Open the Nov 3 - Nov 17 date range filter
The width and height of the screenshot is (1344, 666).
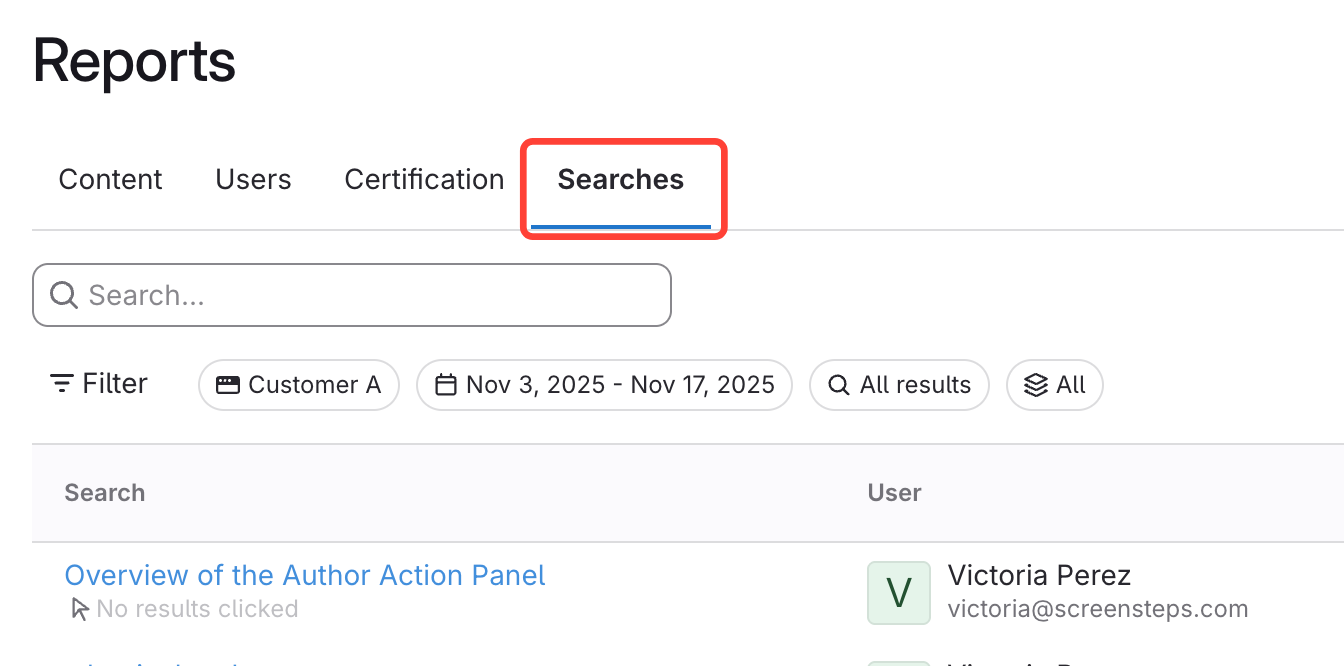point(604,385)
